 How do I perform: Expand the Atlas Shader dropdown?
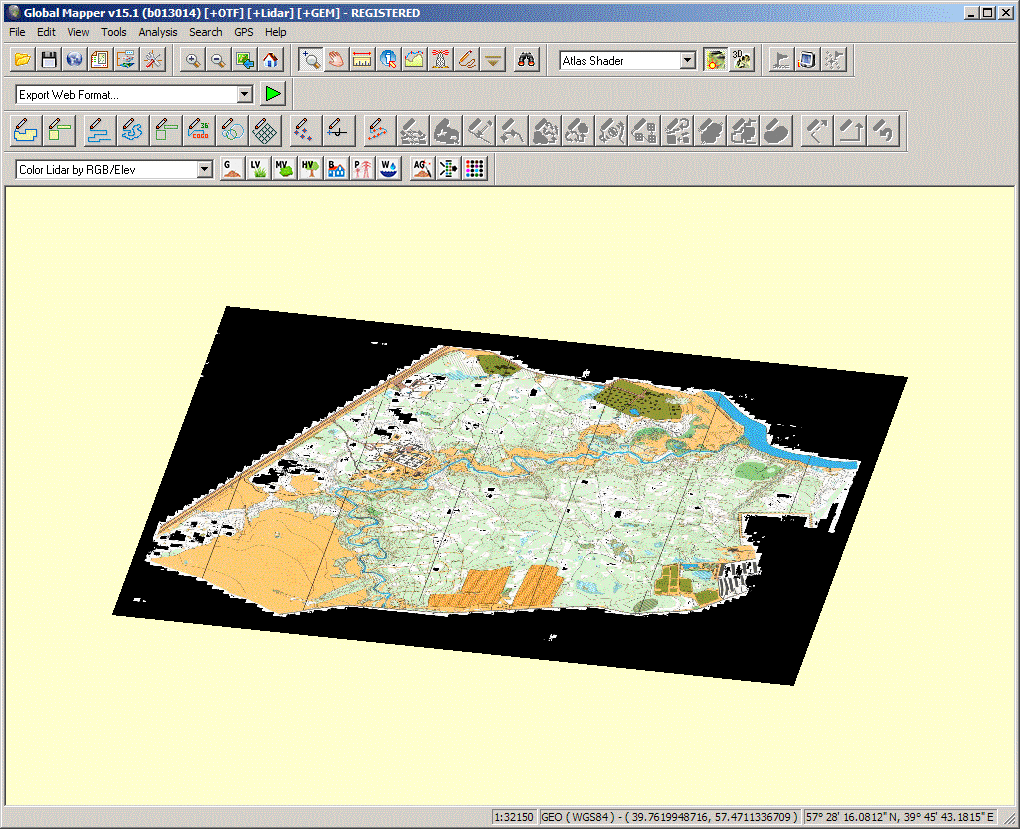tap(687, 61)
